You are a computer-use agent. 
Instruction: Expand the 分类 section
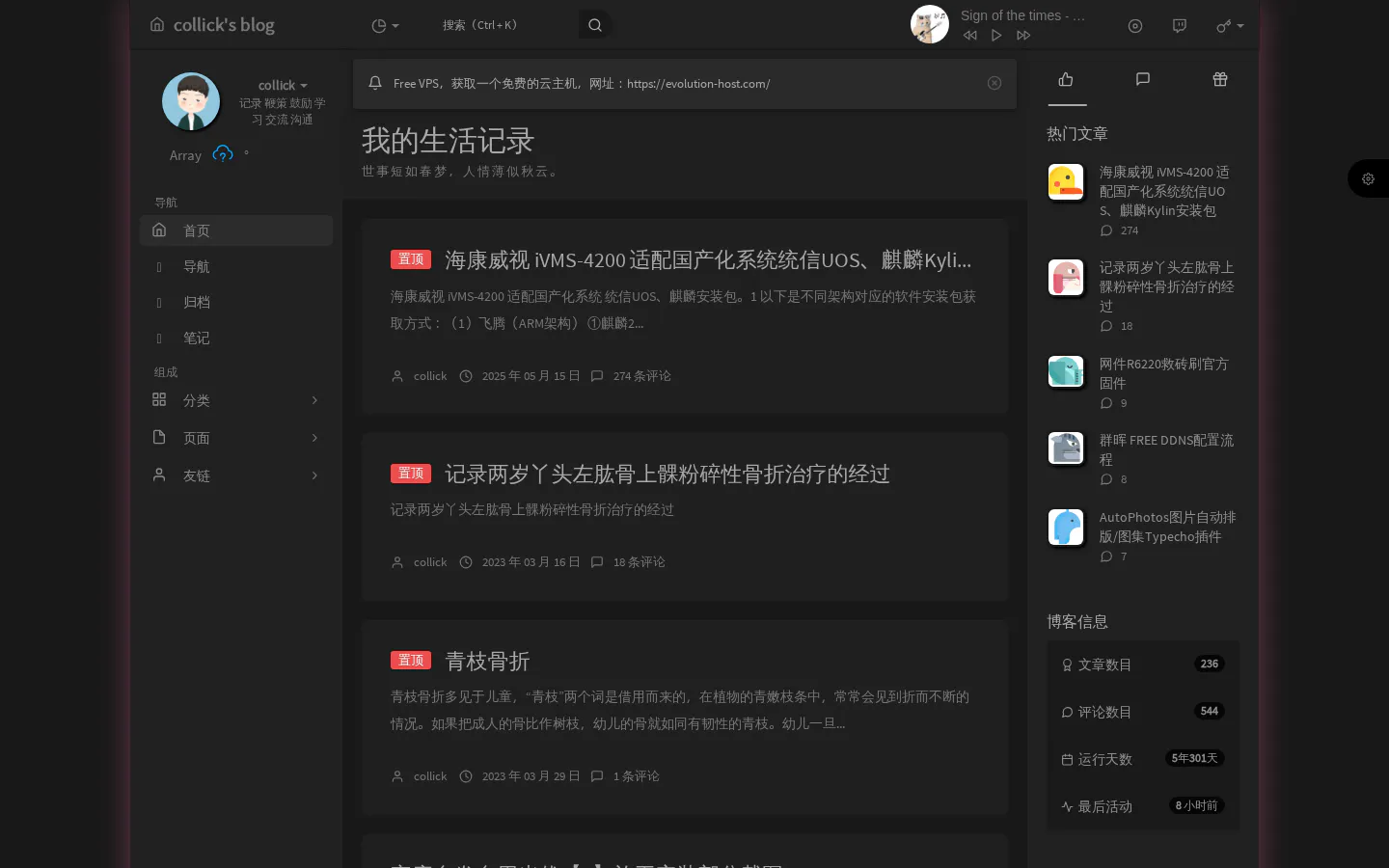[x=236, y=400]
